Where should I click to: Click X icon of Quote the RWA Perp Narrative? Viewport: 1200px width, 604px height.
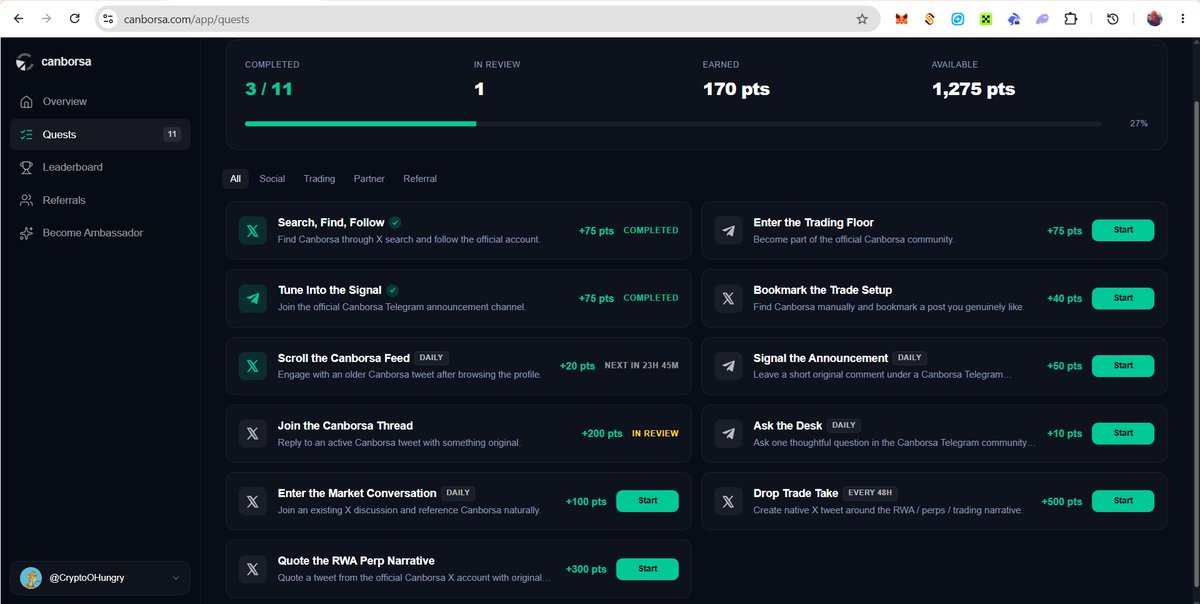tap(252, 569)
